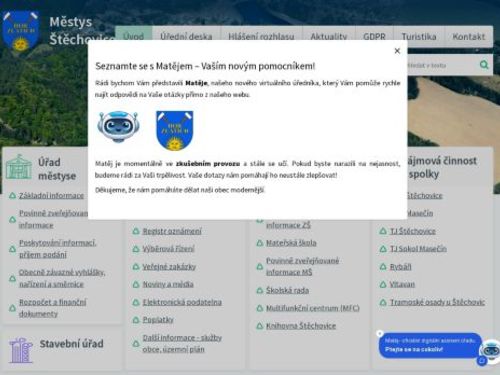Image resolution: width=500 pixels, height=375 pixels.
Task: Click the Městys Štěchovice coat of arms logo
Action: [x=21, y=31]
